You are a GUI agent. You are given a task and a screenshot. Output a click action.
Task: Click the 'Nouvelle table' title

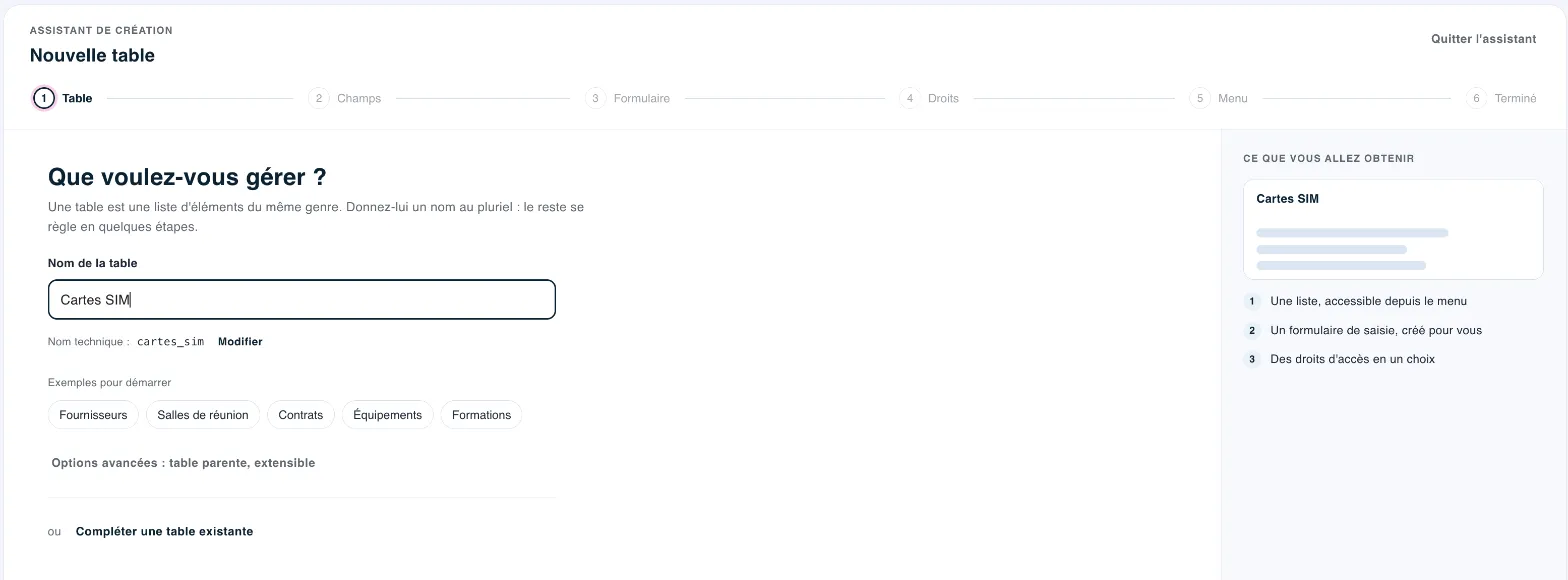point(92,56)
